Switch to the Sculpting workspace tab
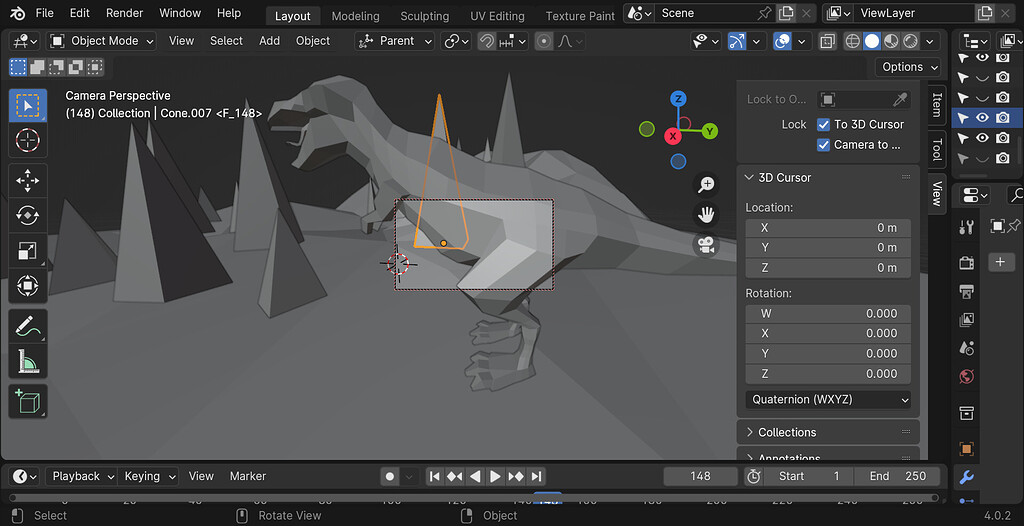This screenshot has width=1024, height=526. pos(424,16)
